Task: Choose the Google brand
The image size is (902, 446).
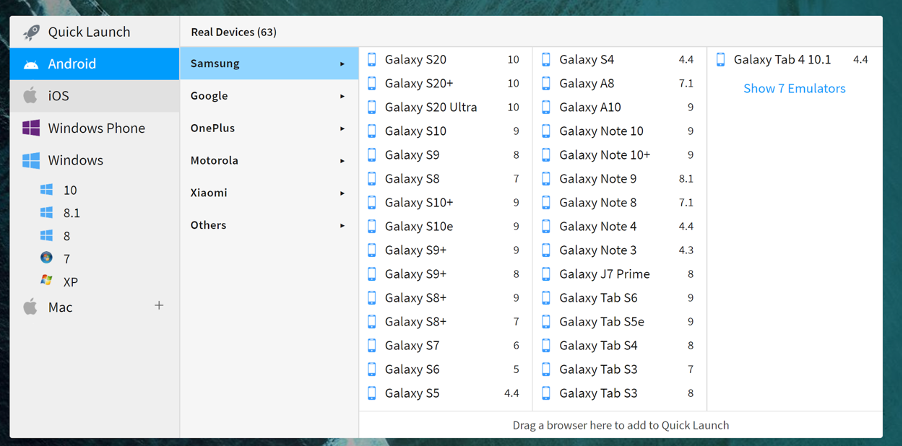Action: 269,96
